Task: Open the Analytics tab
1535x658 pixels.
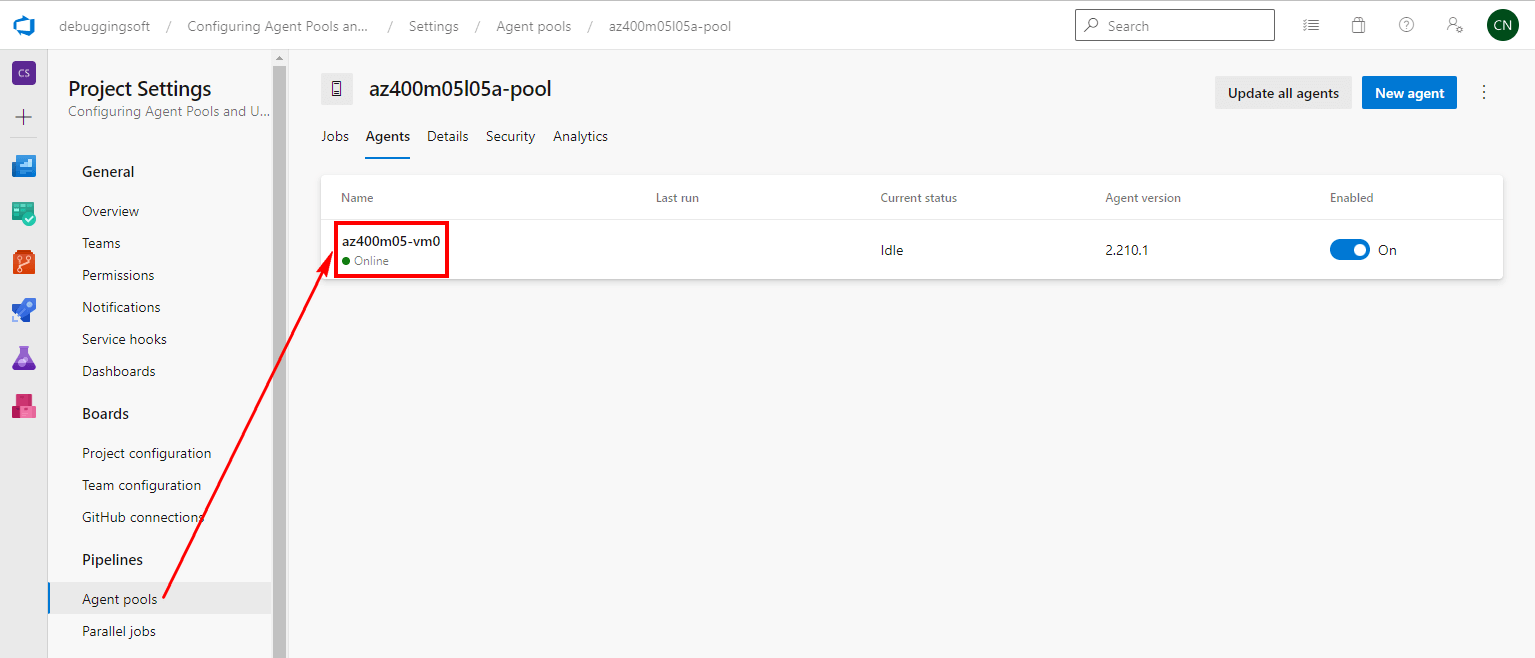Action: (x=580, y=136)
